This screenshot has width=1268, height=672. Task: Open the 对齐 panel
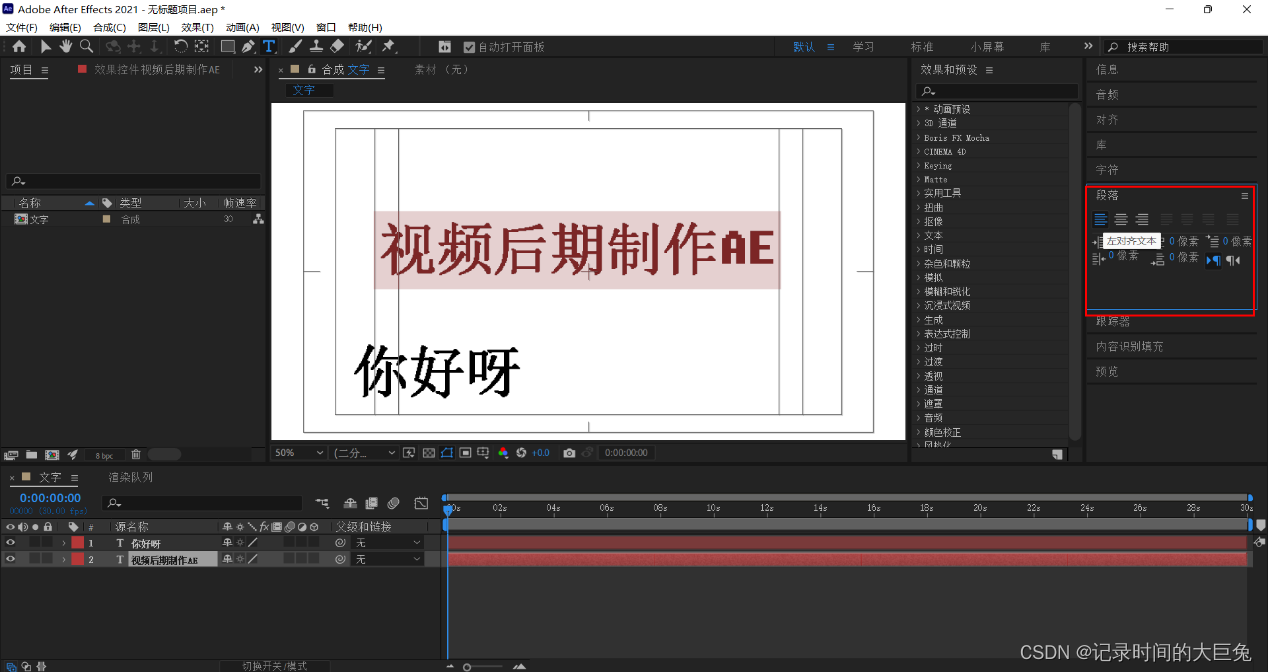coord(1107,119)
